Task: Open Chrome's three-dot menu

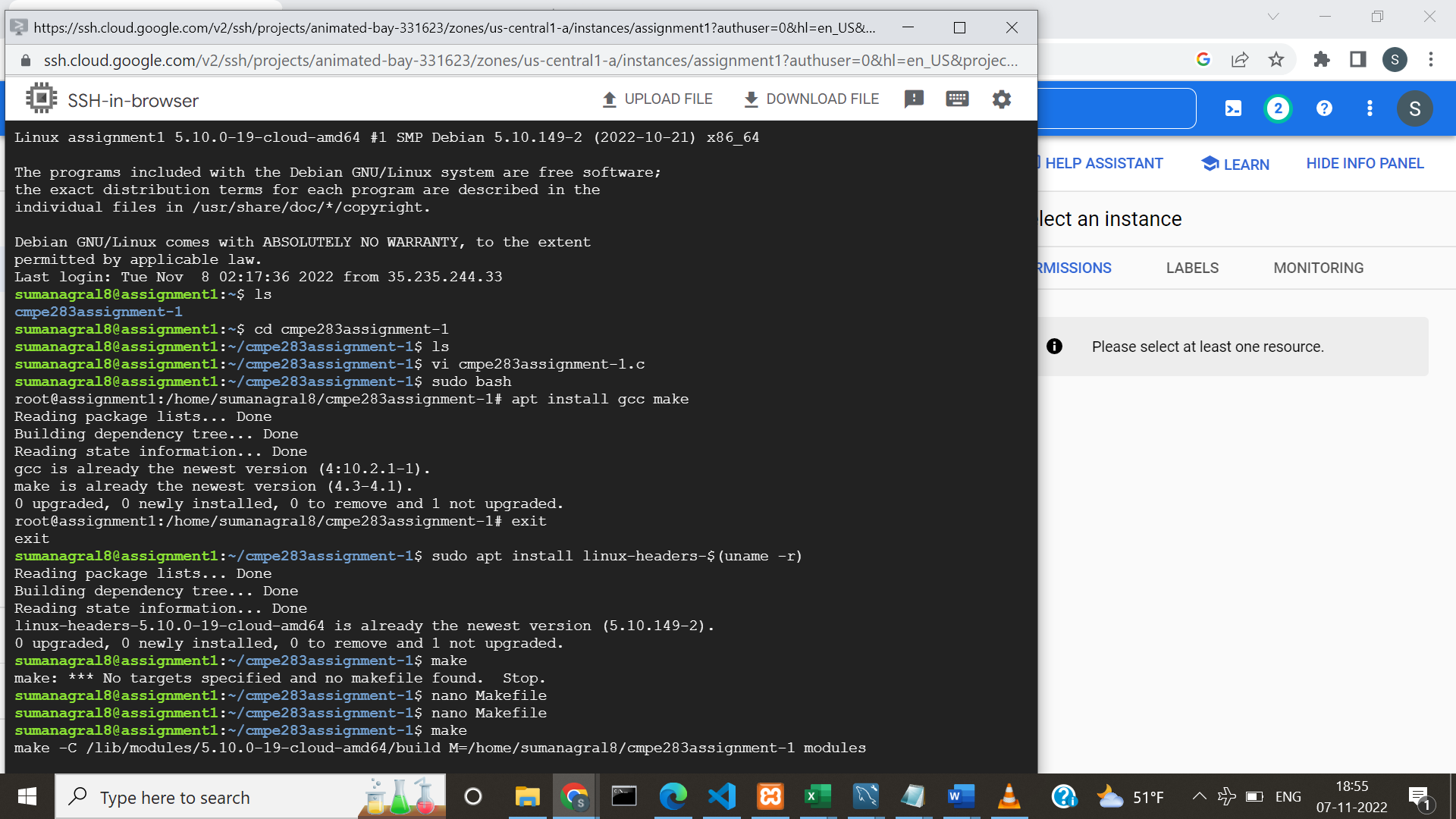Action: 1432,60
